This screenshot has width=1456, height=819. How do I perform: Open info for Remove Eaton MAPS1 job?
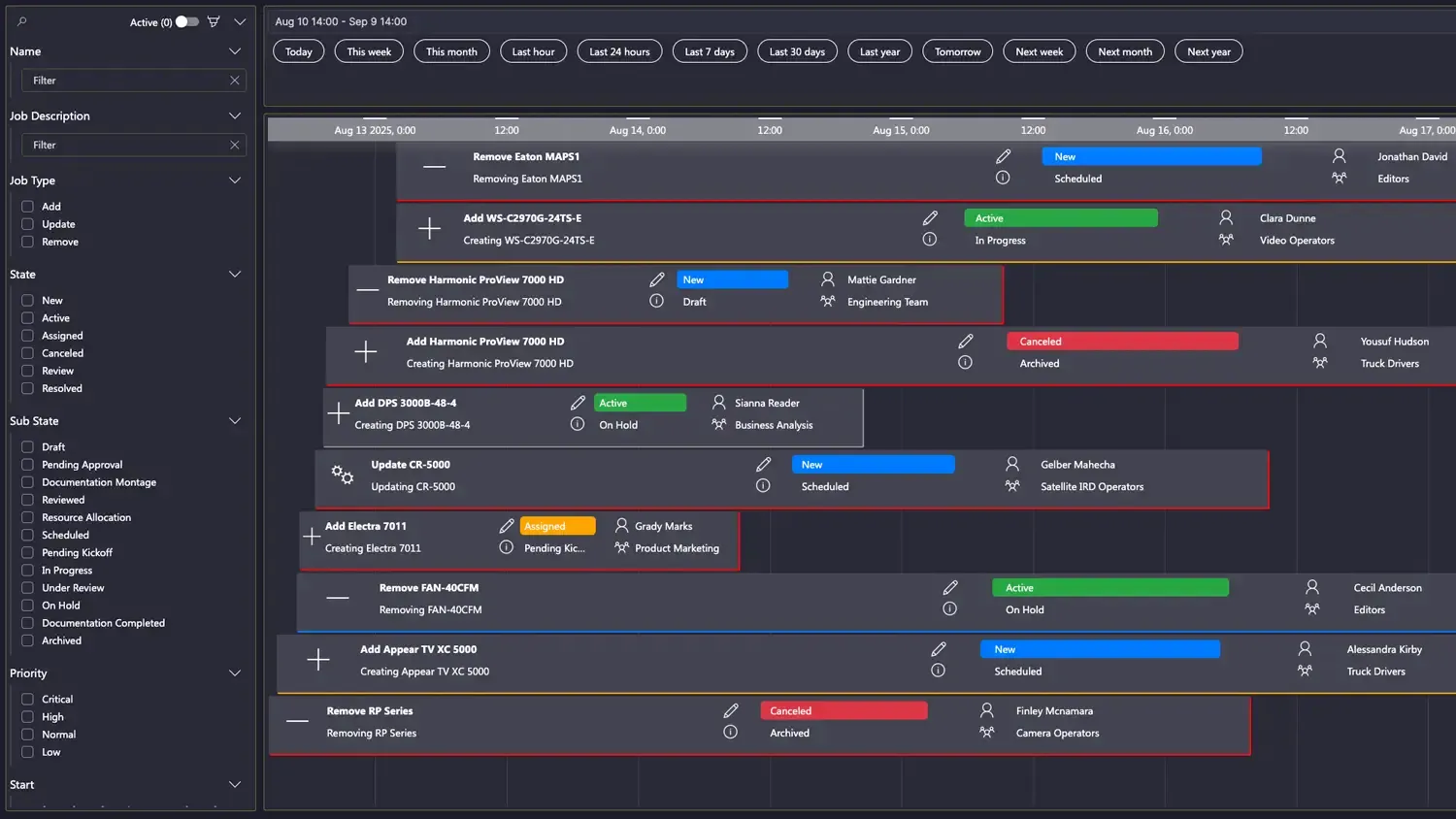[1003, 178]
